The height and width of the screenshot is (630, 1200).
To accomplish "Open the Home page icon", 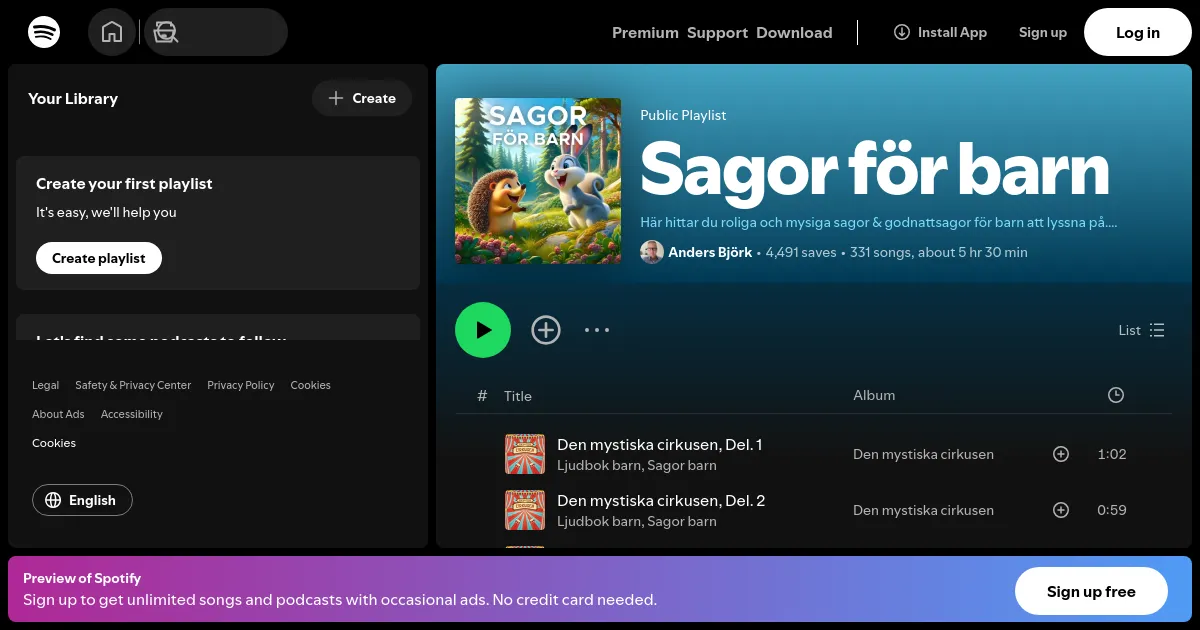I will click(x=112, y=31).
